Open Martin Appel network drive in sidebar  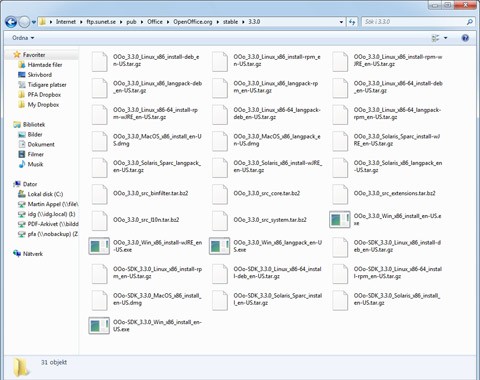coord(53,204)
